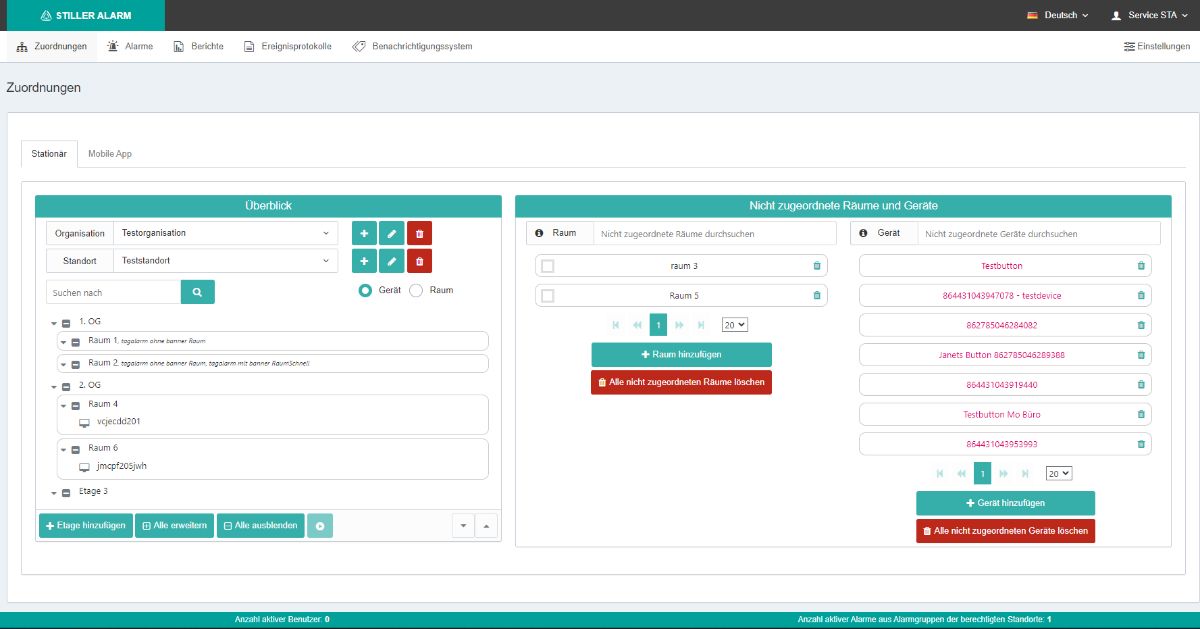The image size is (1200, 629).
Task: Click the 'Suchen nach' search field
Action: (113, 292)
